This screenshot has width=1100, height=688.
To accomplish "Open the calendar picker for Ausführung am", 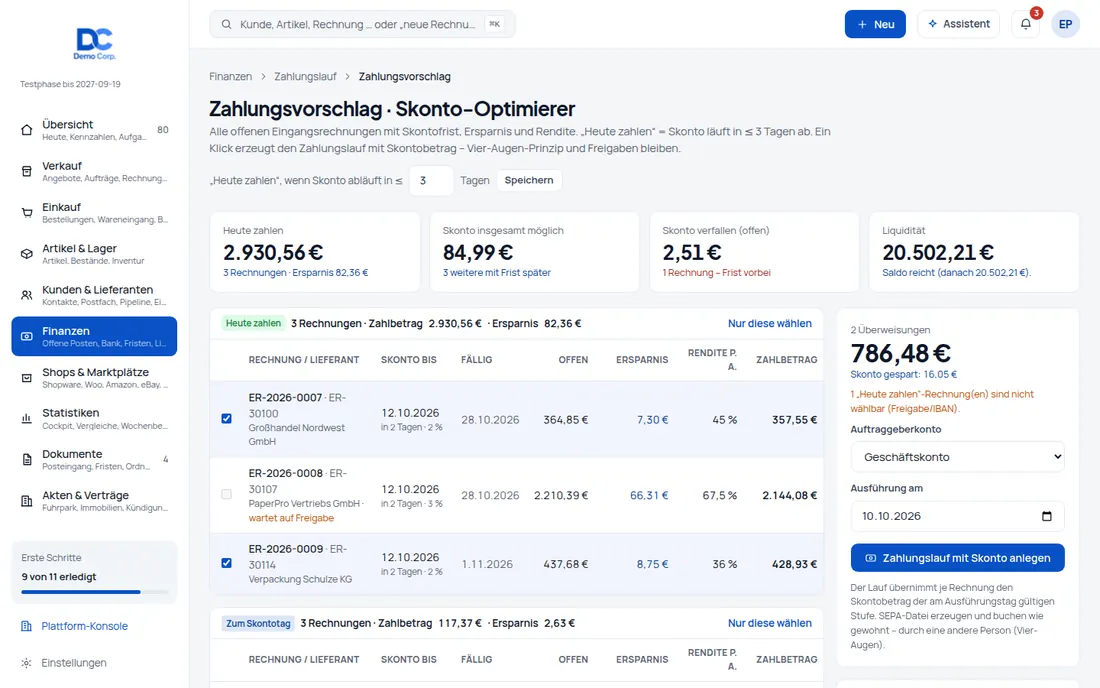I will pyautogui.click(x=1047, y=516).
